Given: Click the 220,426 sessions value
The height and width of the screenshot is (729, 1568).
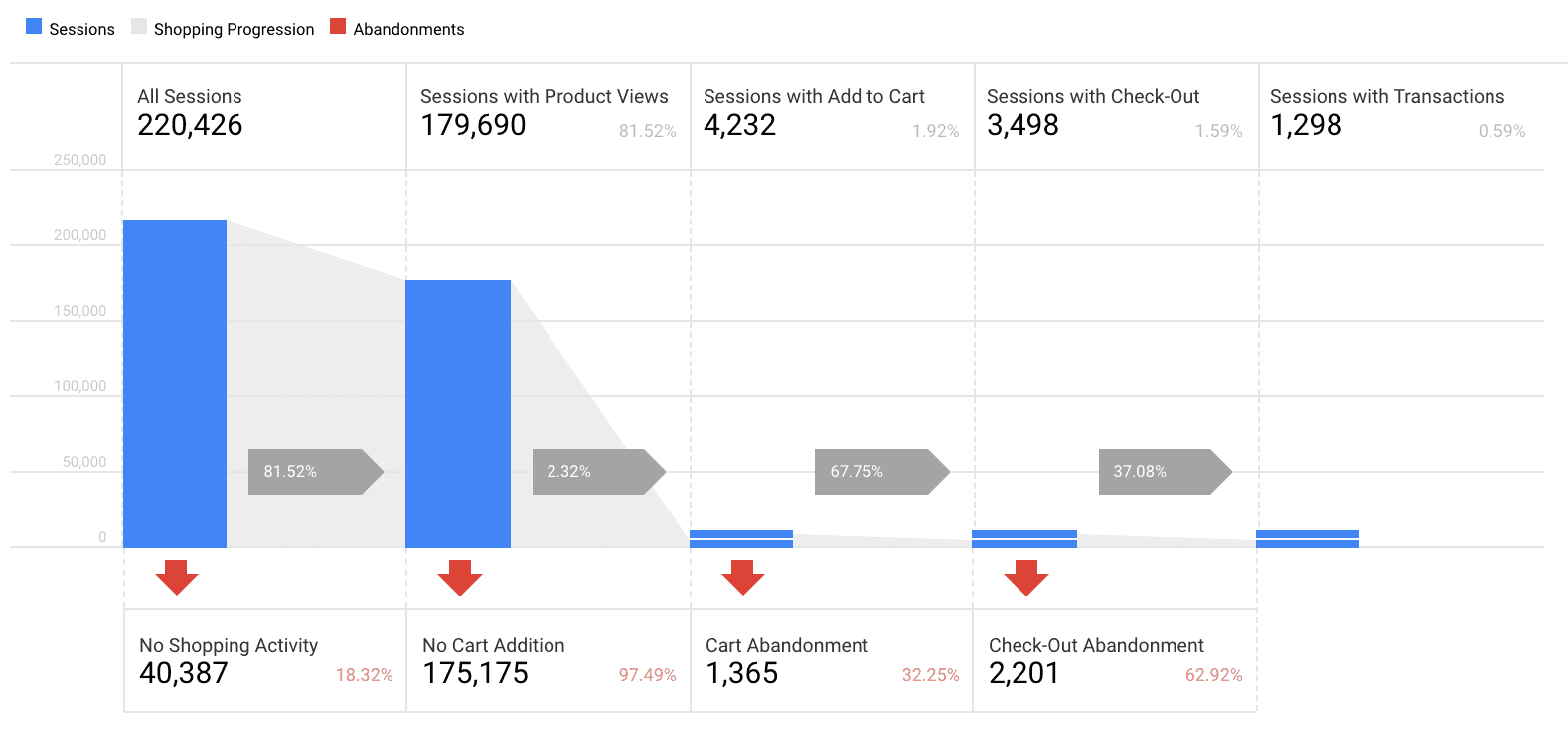Looking at the screenshot, I should (x=190, y=125).
